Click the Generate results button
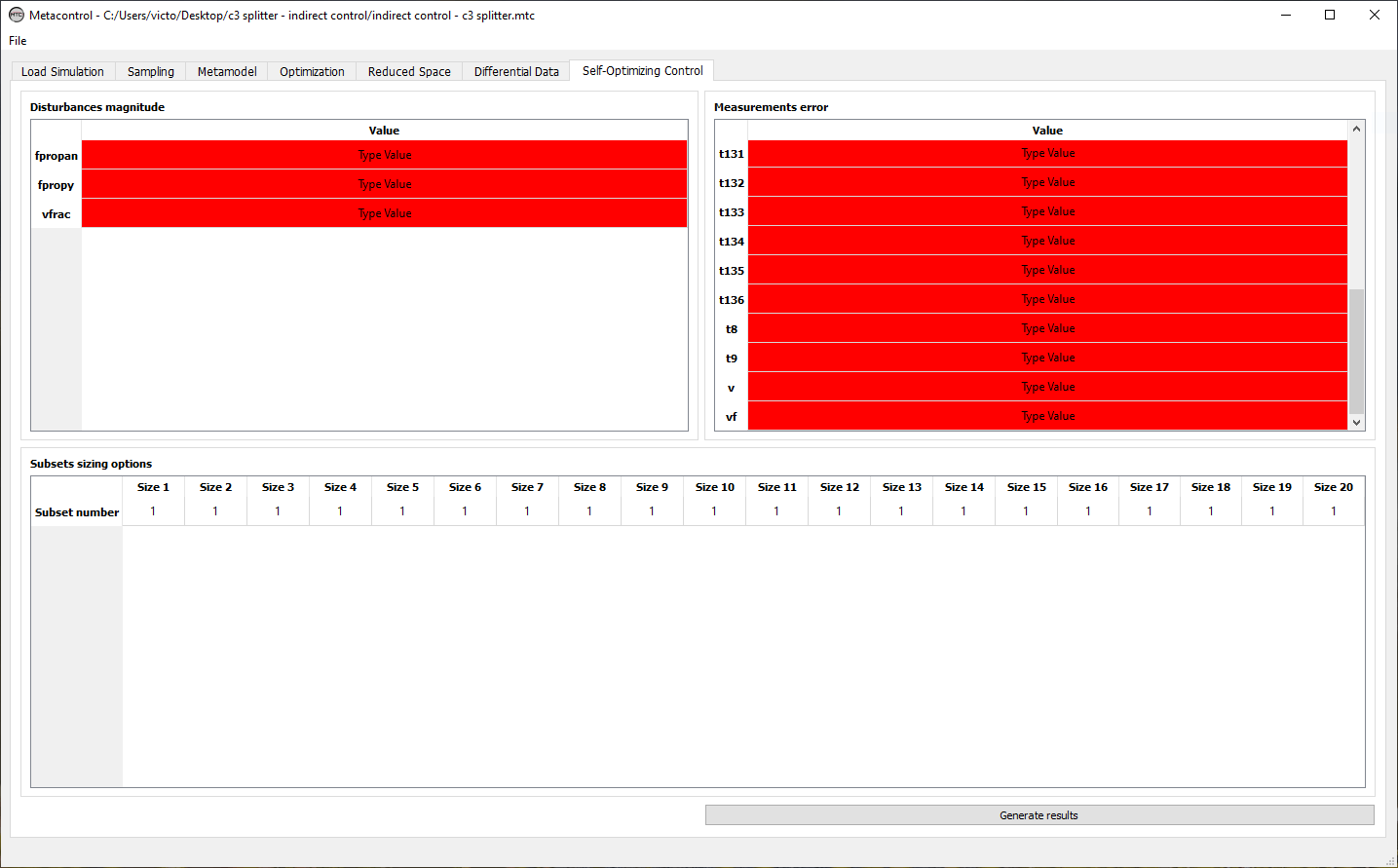 click(1039, 814)
